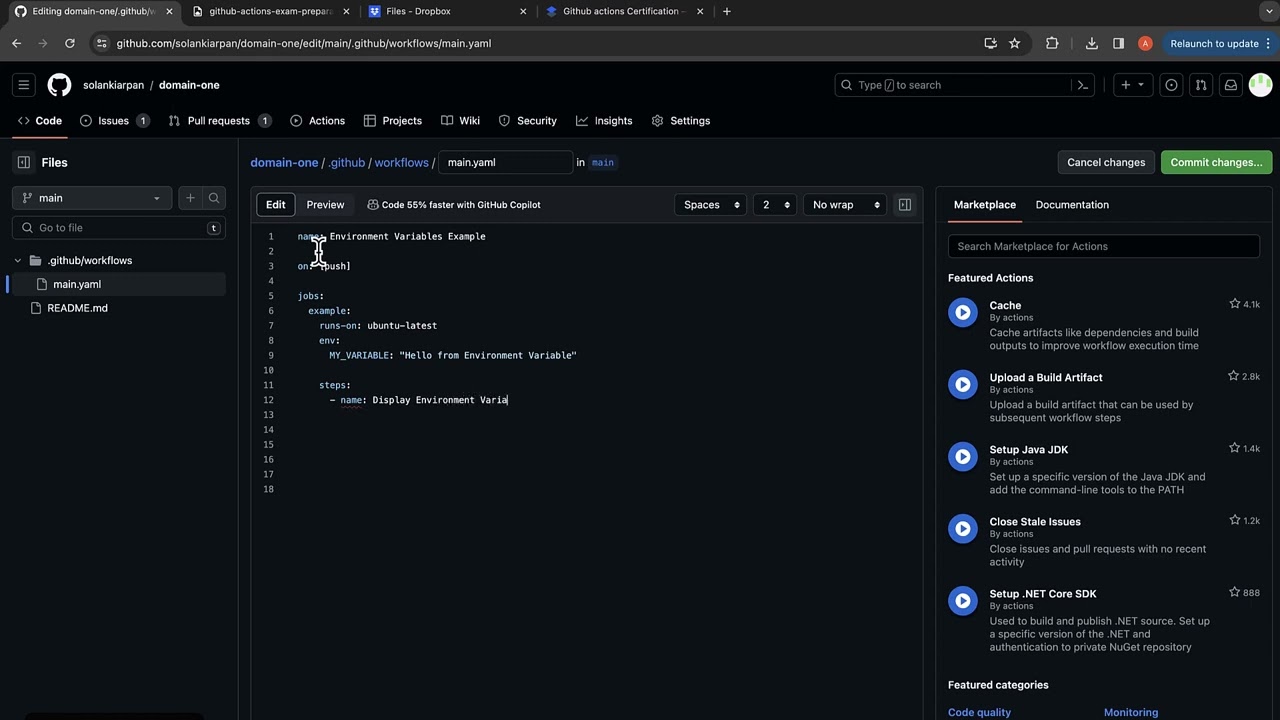Bookmark this page with the star icon
This screenshot has width=1280, height=720.
[1014, 43]
